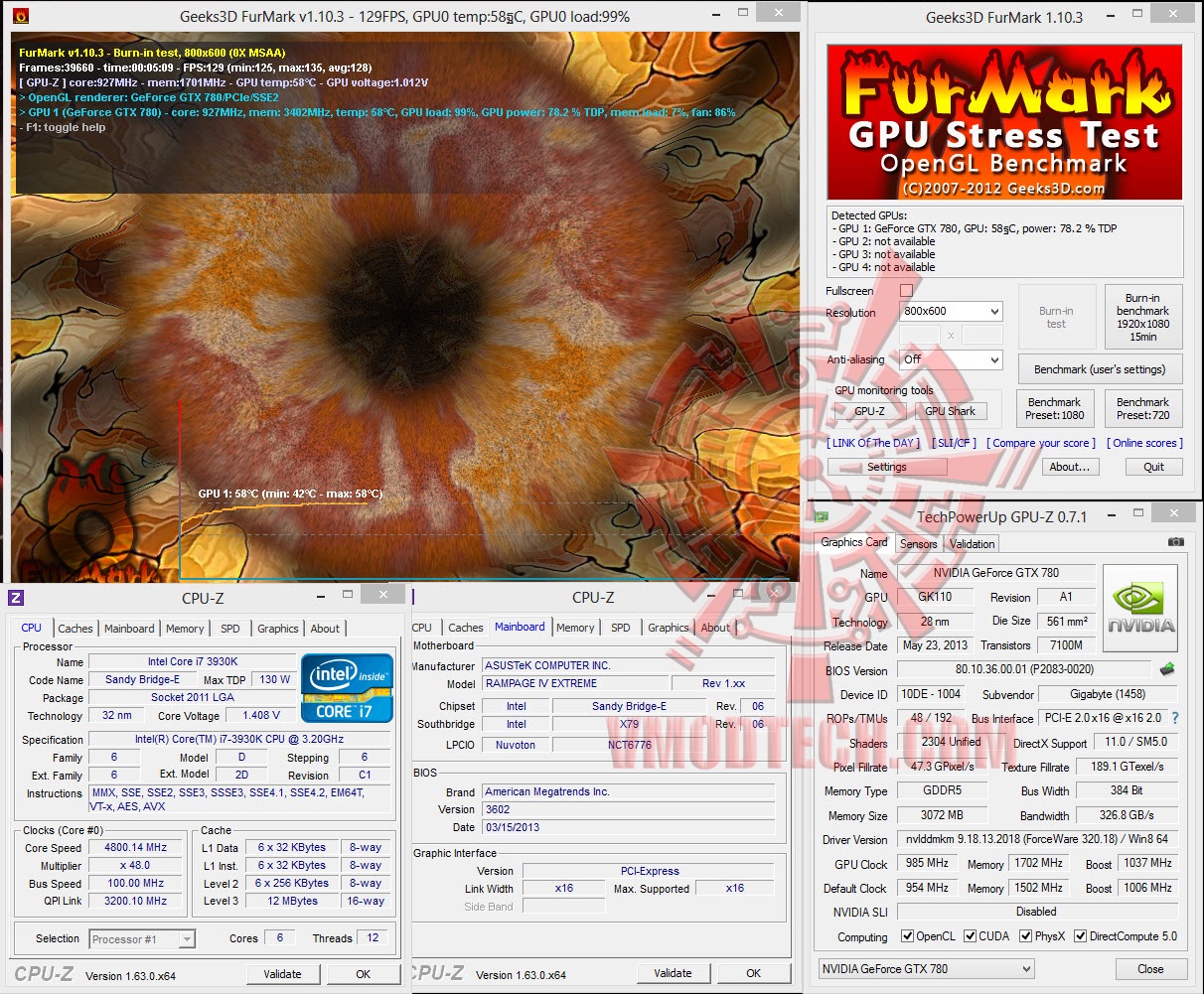The image size is (1204, 994).
Task: Click the Burn-in test button
Action: tap(1056, 317)
